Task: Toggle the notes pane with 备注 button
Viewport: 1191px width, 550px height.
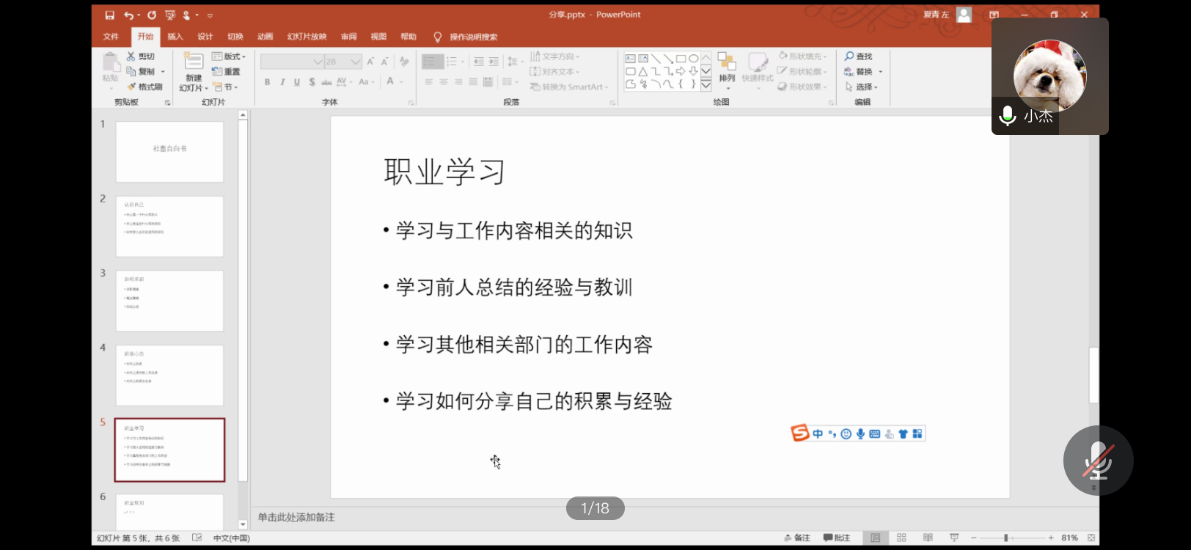Action: click(796, 538)
